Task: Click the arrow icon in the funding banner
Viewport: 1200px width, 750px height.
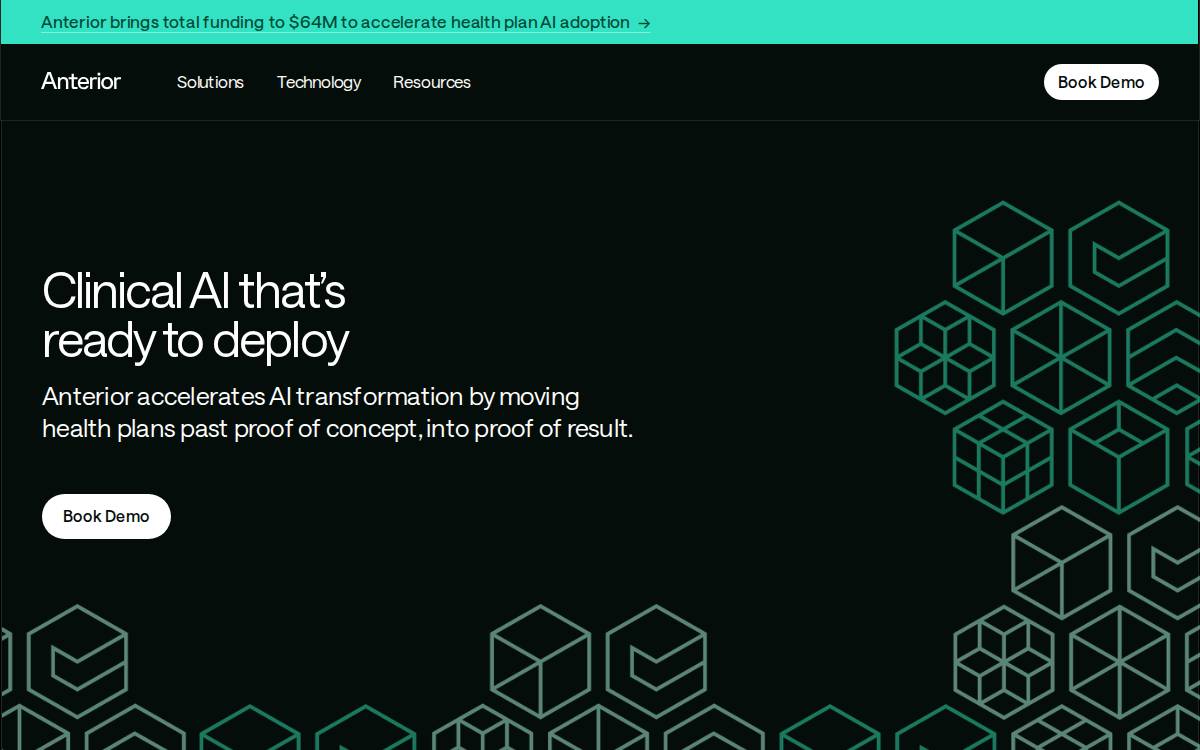Action: 644,23
